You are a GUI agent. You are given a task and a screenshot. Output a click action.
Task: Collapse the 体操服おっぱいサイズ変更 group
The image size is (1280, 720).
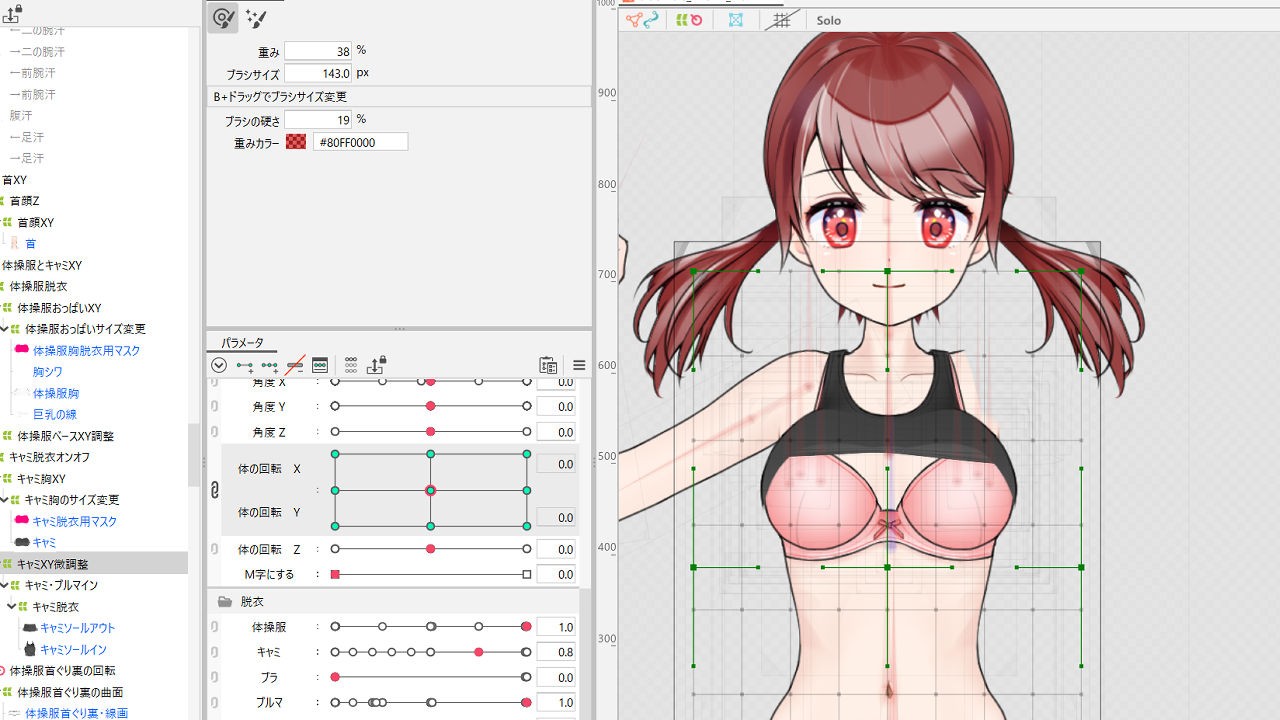pos(5,328)
